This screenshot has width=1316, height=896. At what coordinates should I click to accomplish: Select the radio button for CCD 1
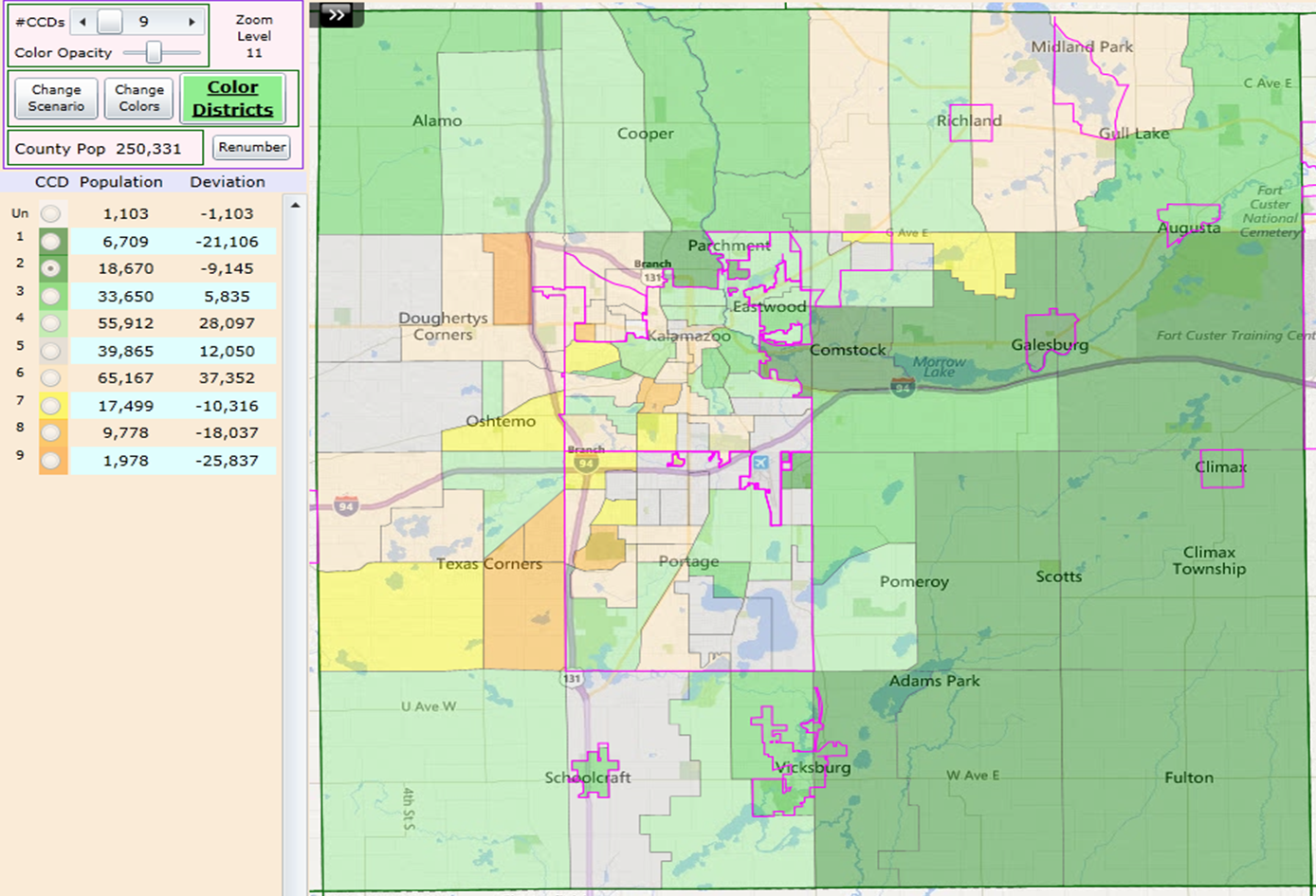(x=50, y=241)
